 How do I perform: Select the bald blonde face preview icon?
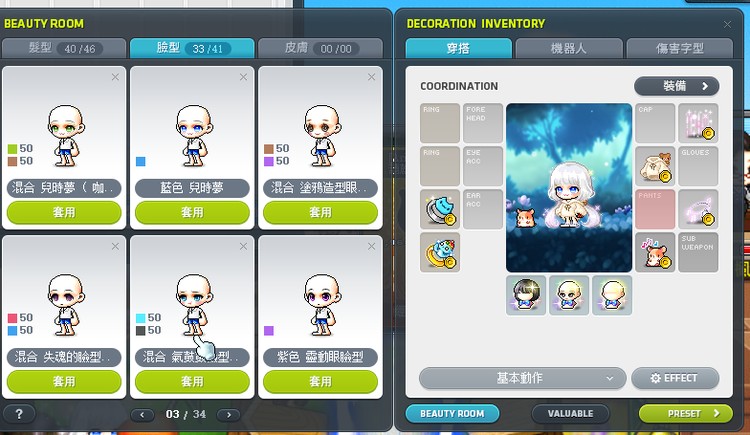tap(569, 295)
